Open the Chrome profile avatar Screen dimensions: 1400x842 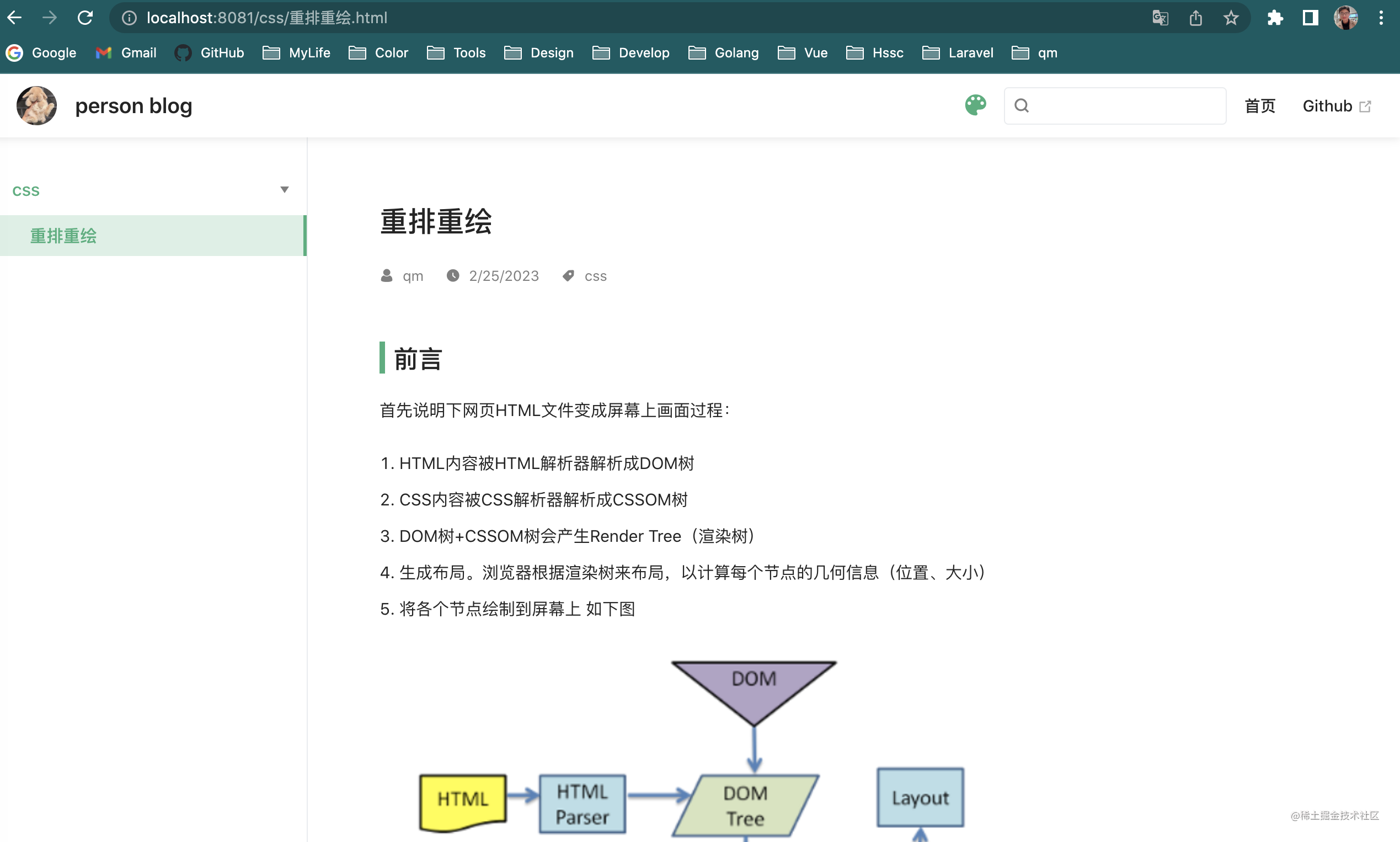pyautogui.click(x=1345, y=18)
